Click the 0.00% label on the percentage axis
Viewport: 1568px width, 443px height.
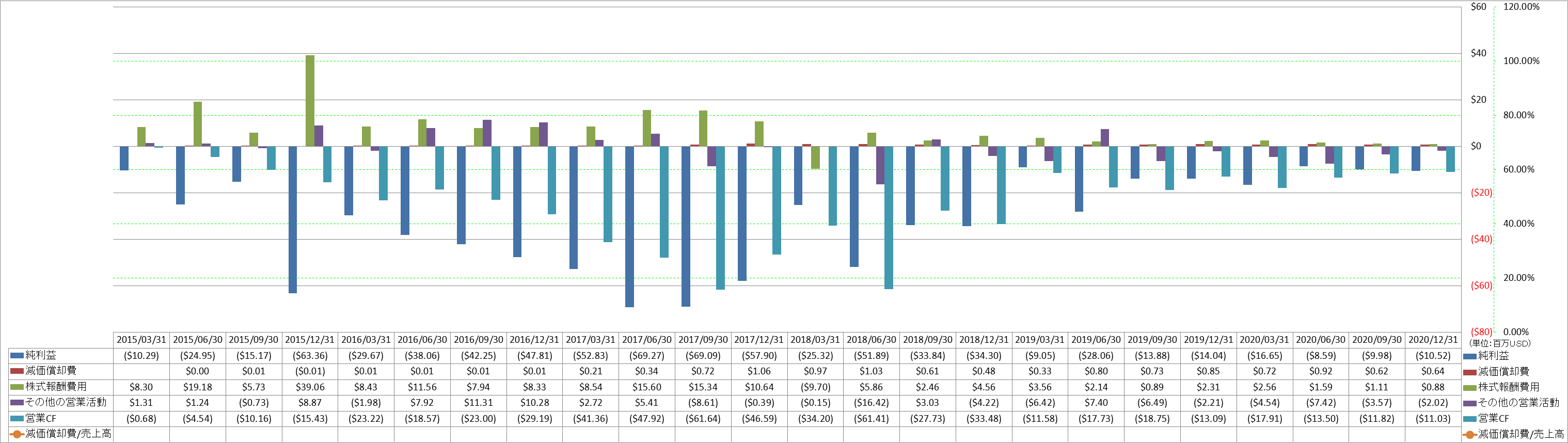tap(1516, 331)
